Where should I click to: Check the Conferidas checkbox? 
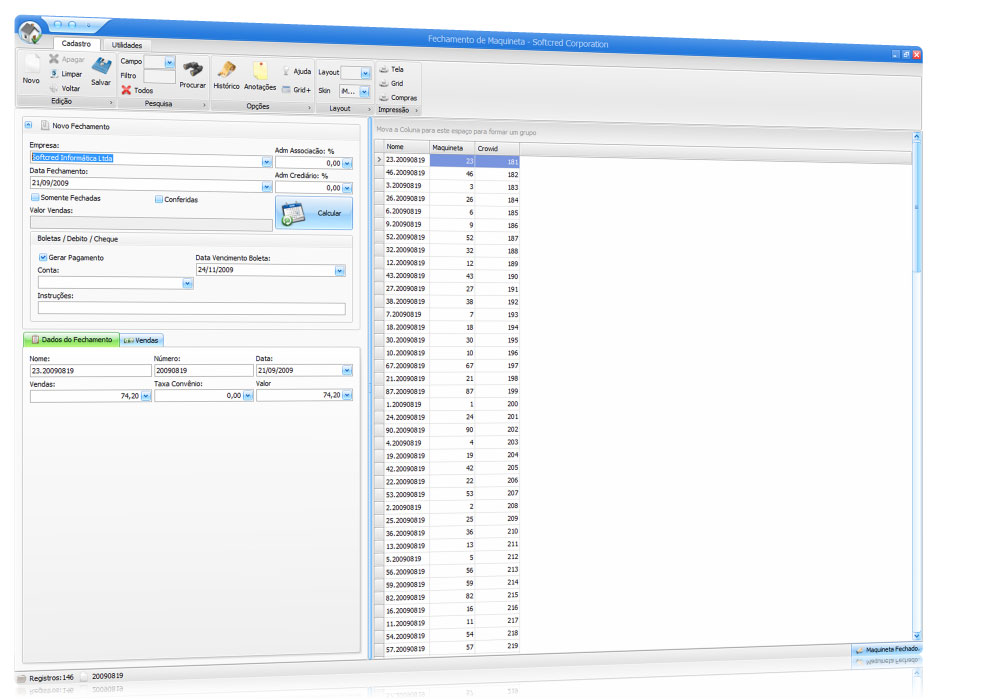pos(159,199)
